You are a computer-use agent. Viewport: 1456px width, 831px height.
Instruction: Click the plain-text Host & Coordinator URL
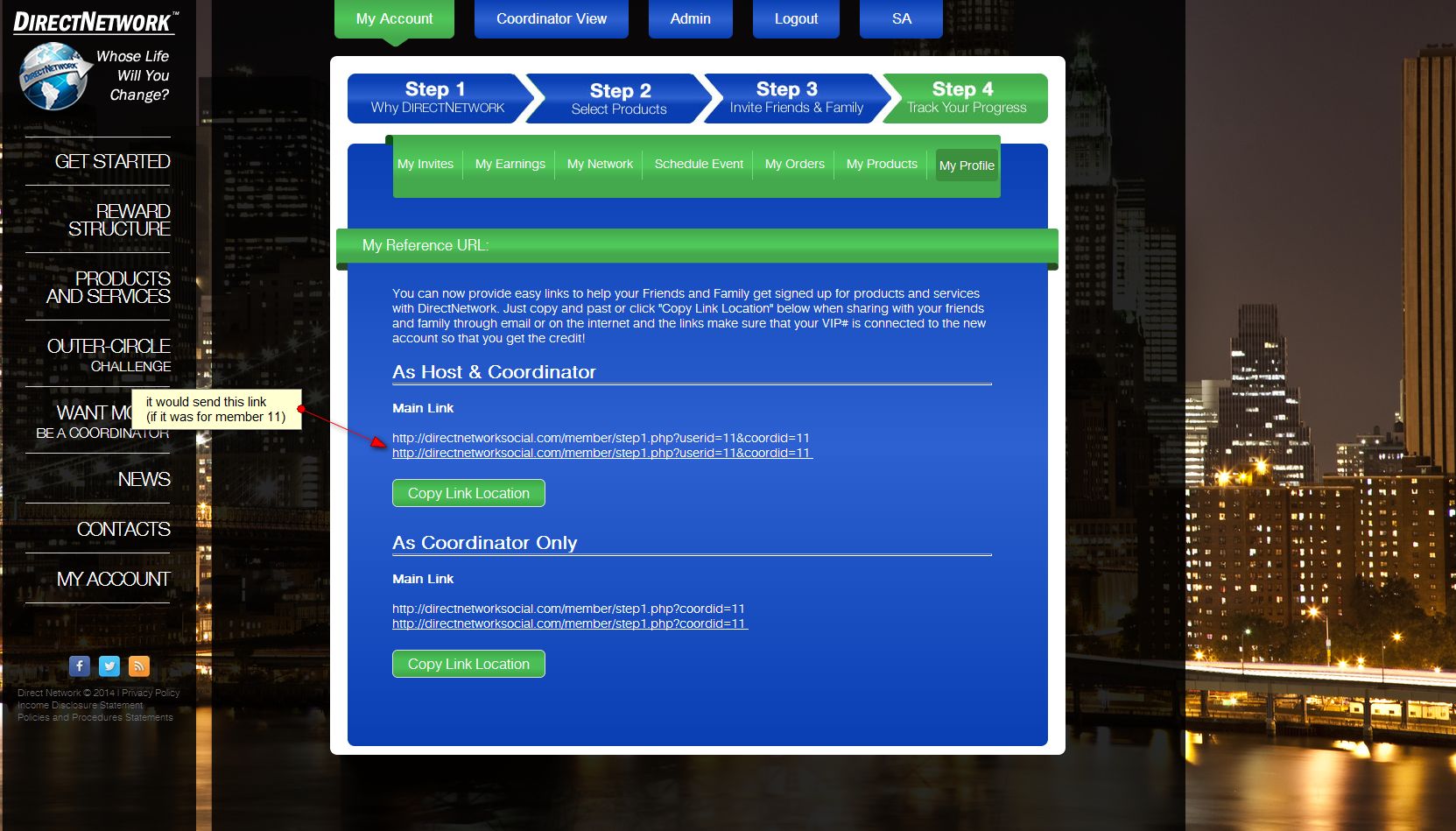click(601, 438)
